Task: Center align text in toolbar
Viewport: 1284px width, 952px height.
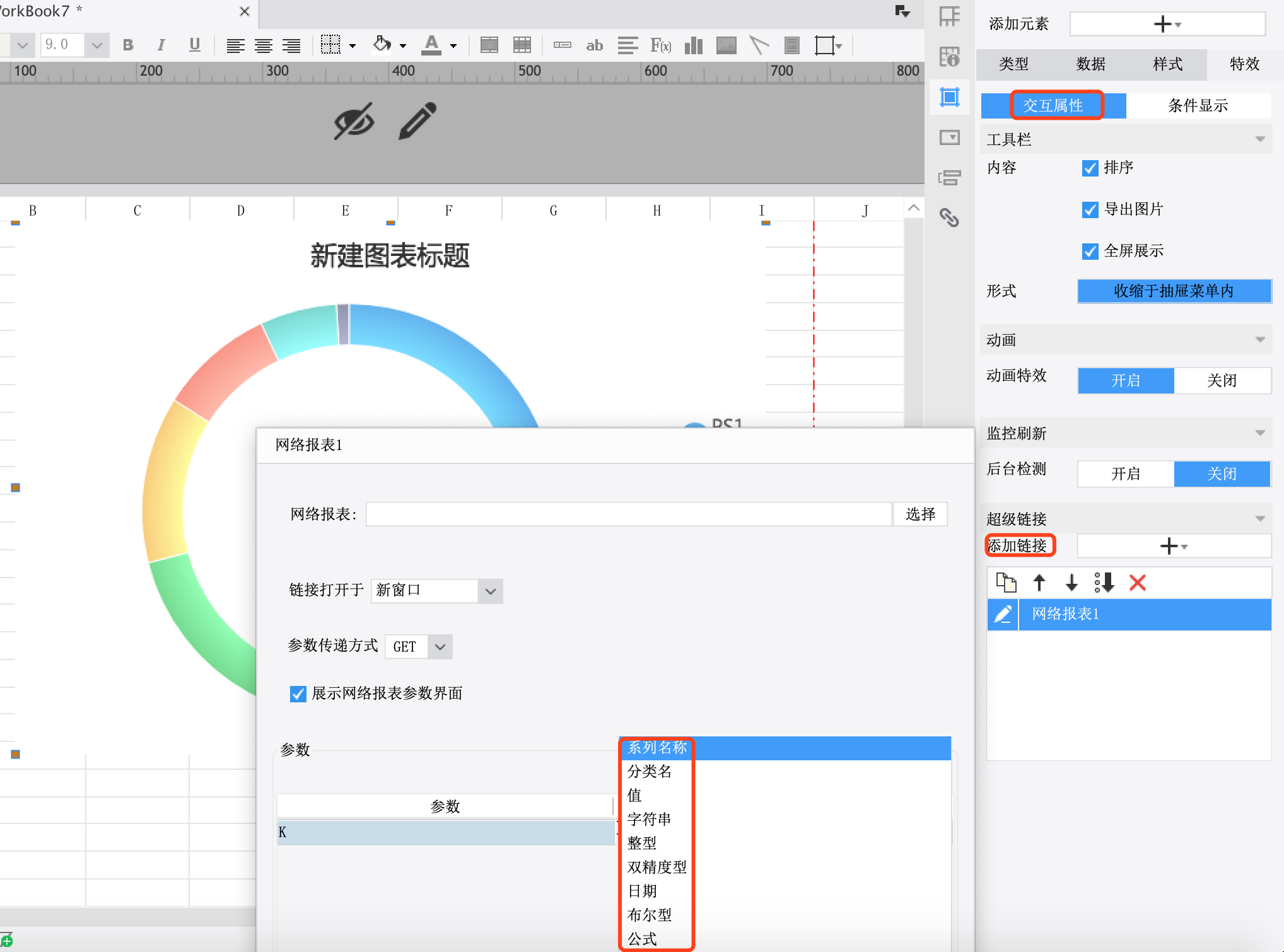Action: (263, 45)
